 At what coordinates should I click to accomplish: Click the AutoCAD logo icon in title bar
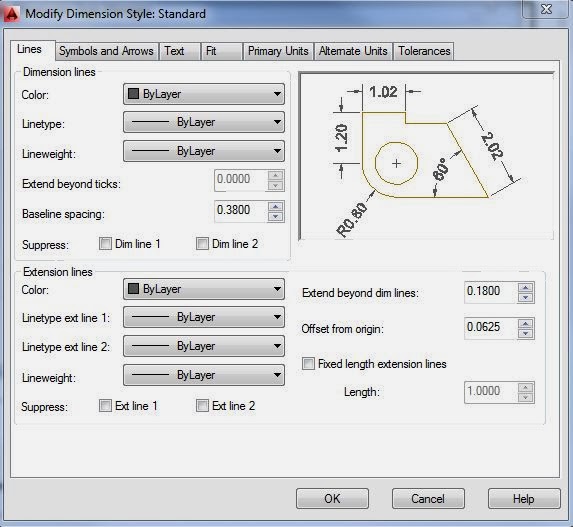point(11,14)
